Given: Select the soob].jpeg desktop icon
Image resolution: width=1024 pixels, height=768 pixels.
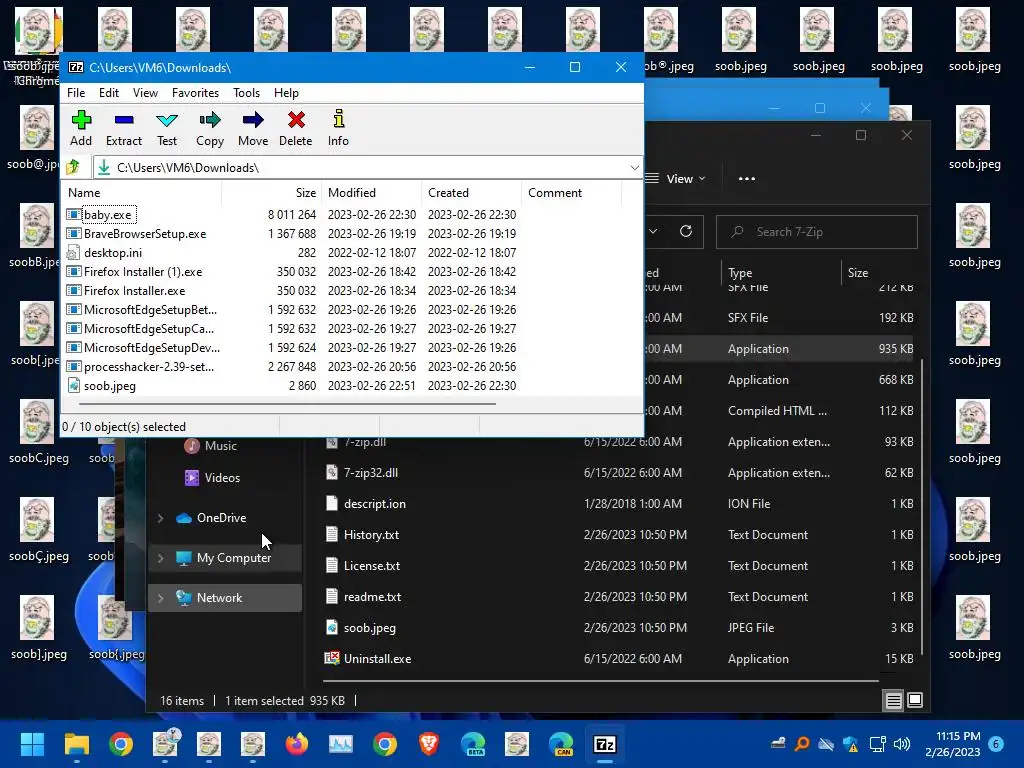Looking at the screenshot, I should [x=38, y=628].
